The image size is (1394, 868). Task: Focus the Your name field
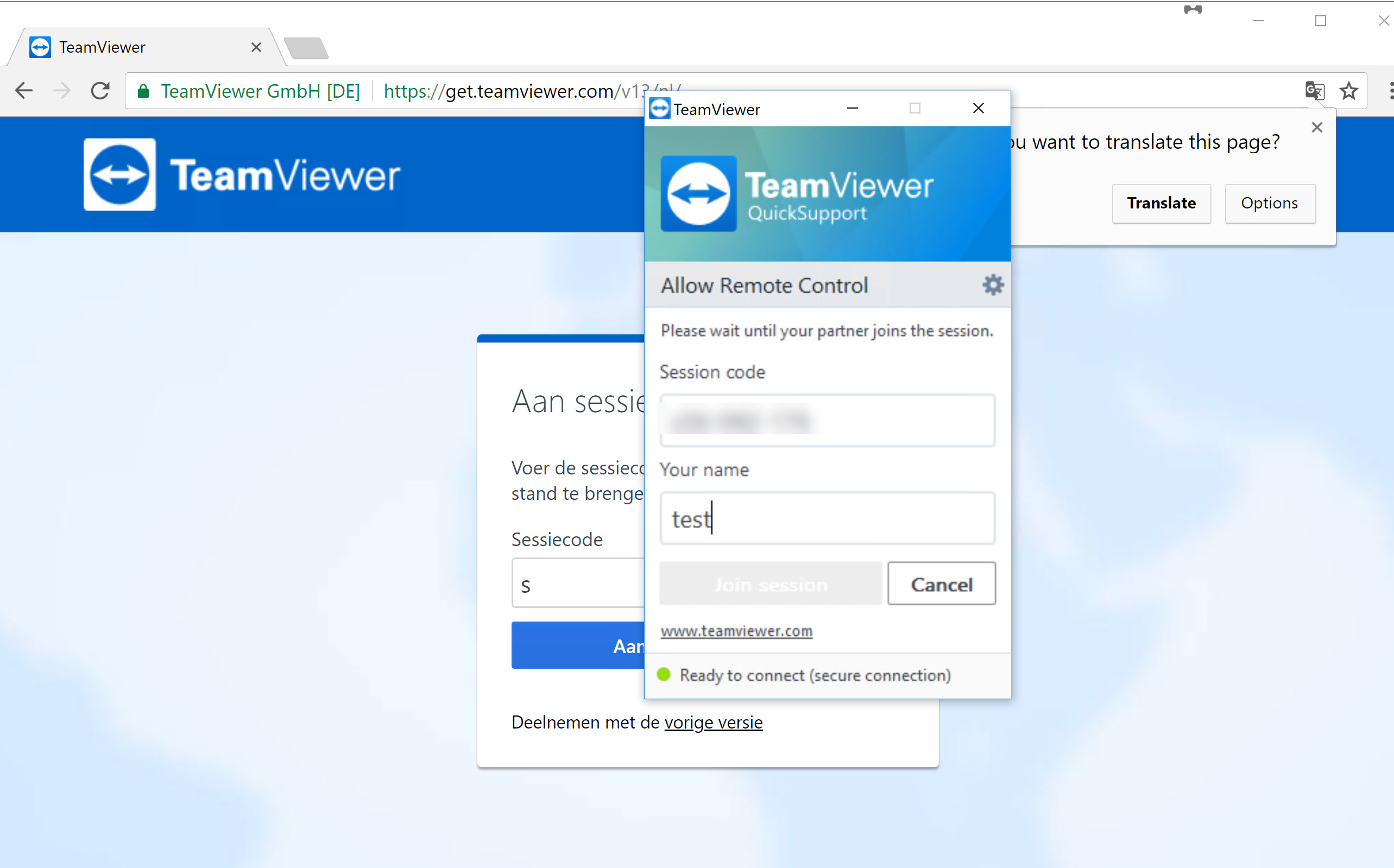tap(827, 518)
